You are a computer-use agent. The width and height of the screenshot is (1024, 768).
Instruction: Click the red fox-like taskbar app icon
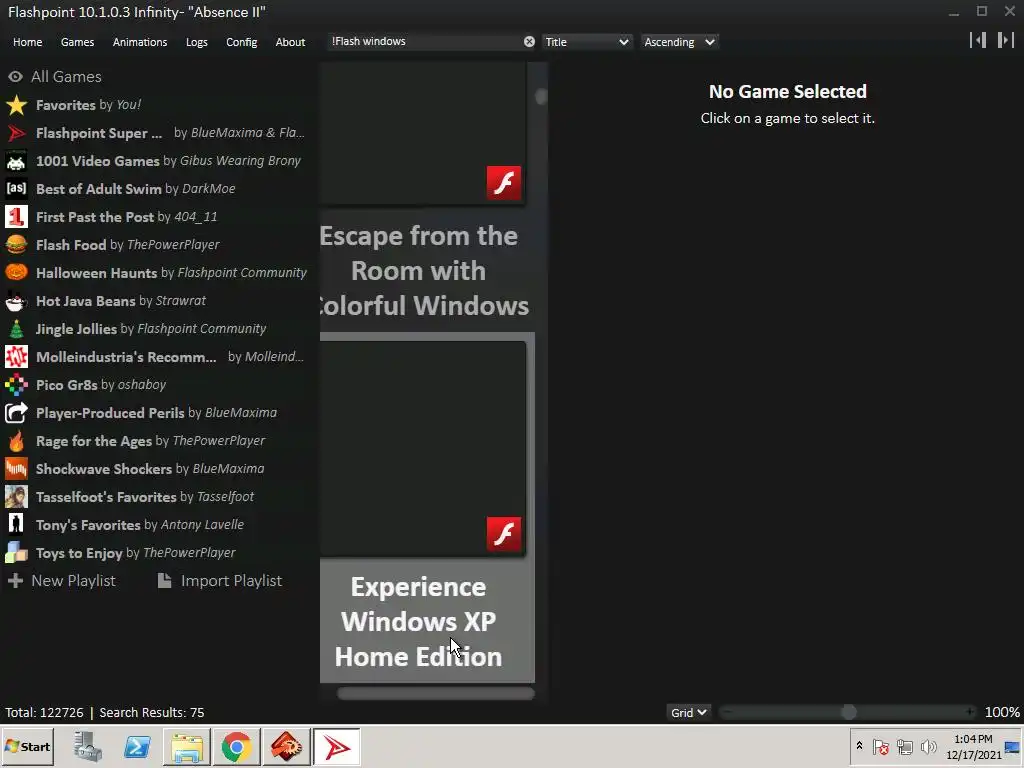(x=286, y=746)
